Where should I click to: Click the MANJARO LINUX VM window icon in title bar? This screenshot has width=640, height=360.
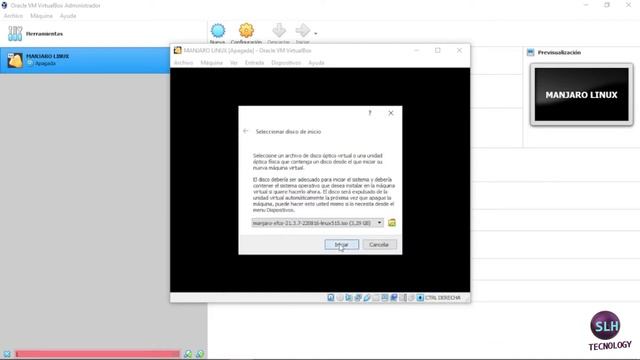tap(177, 50)
